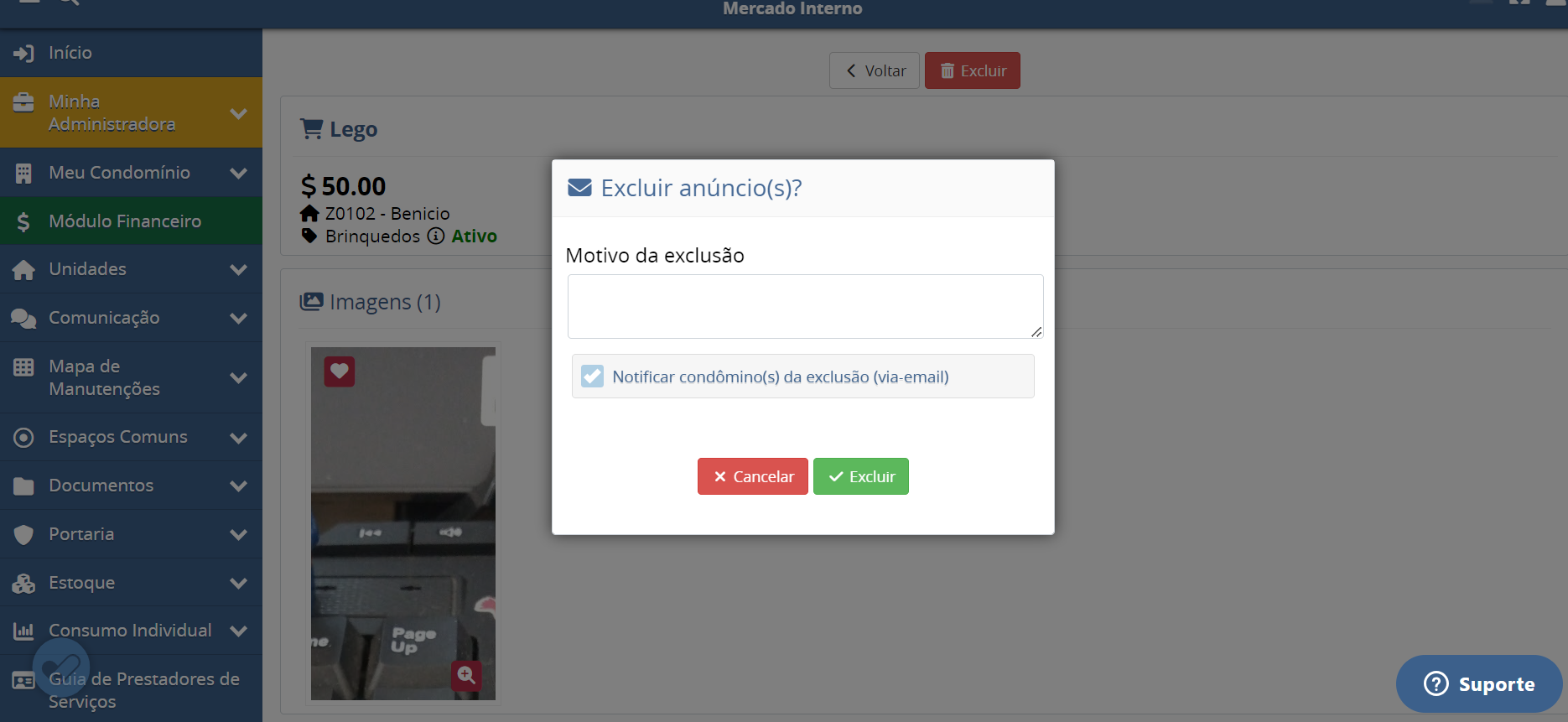Confirm with the green Excluir button
Screen dimensions: 1568x722
click(860, 476)
